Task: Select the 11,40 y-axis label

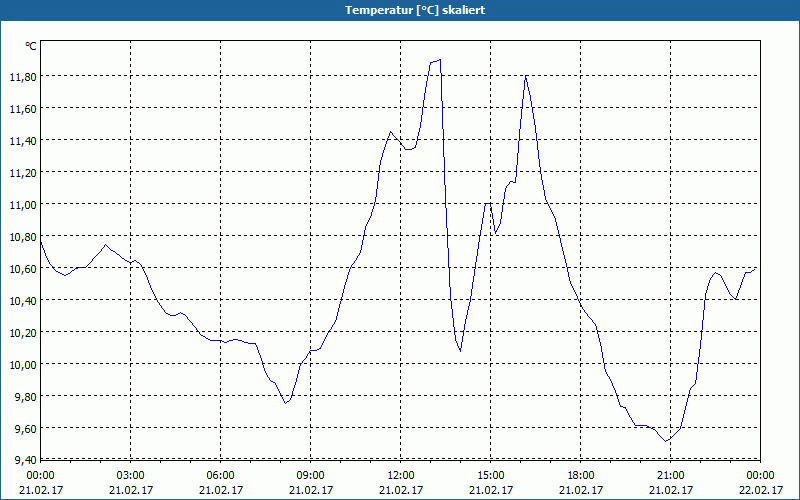Action: click(23, 141)
